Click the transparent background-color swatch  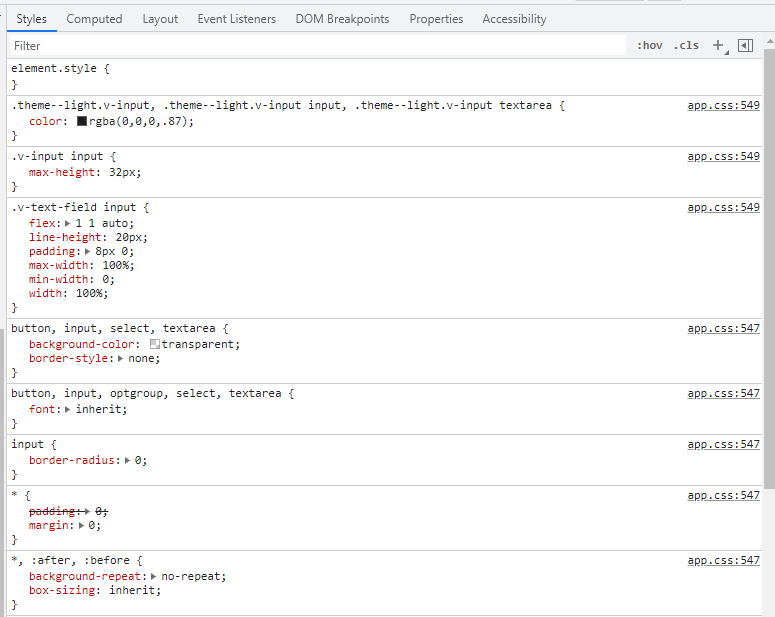(155, 344)
